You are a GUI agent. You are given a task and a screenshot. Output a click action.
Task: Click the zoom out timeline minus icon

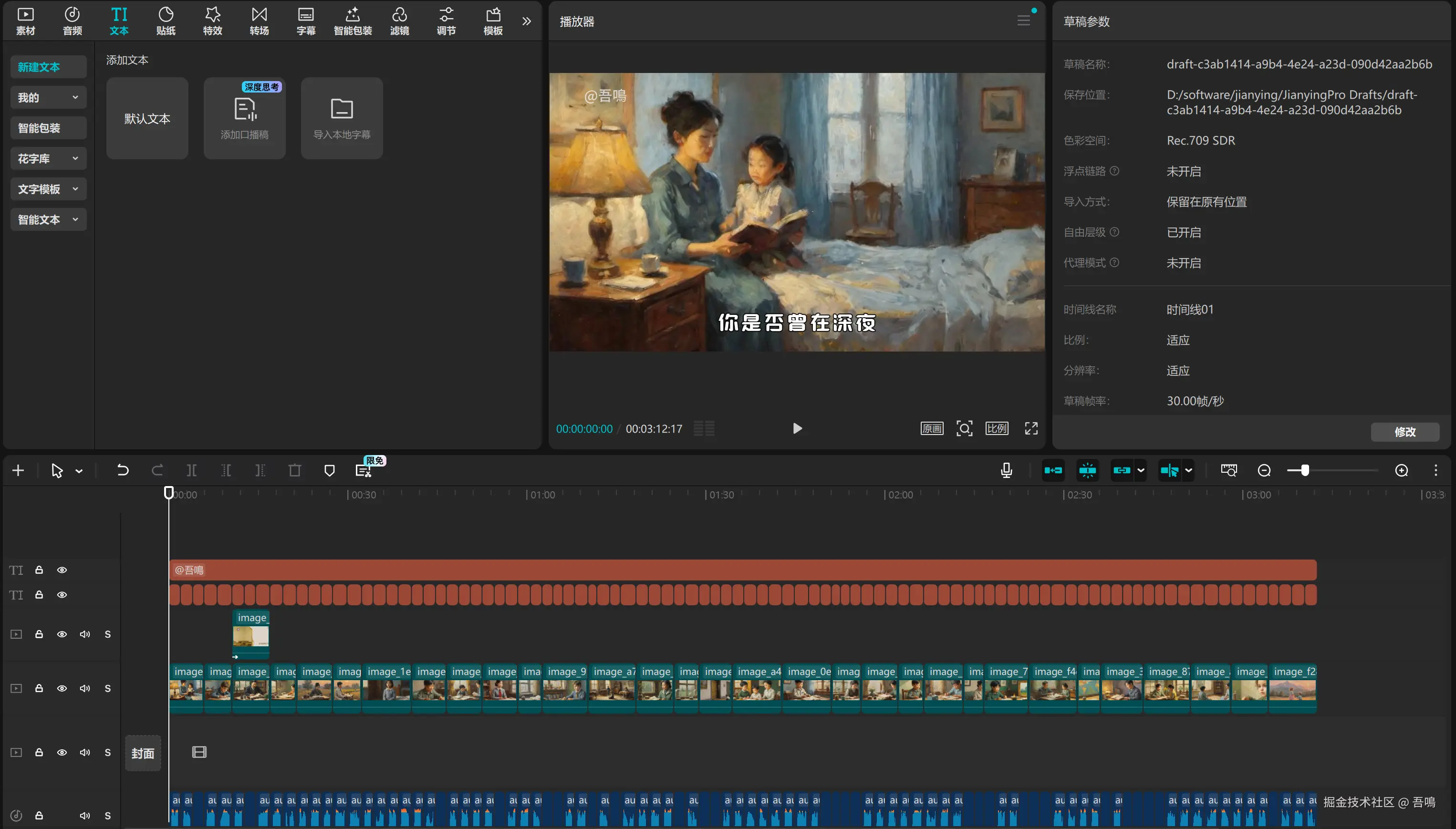click(1264, 470)
